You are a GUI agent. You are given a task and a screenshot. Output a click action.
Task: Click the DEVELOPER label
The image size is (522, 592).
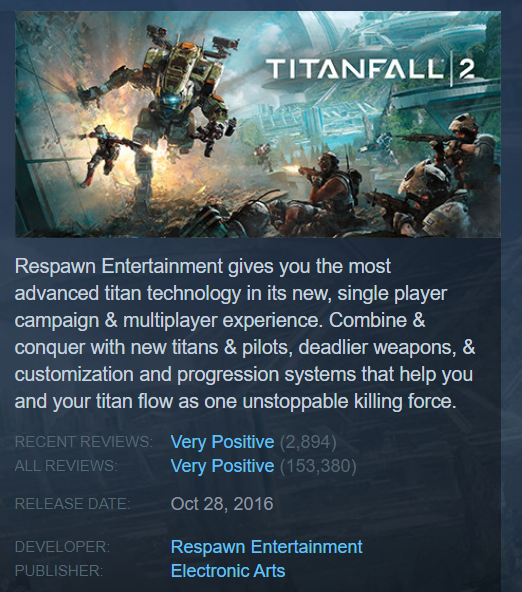(x=62, y=547)
